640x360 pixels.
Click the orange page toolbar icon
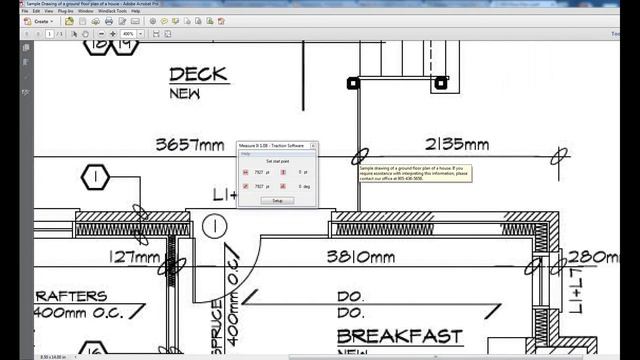pos(221,21)
